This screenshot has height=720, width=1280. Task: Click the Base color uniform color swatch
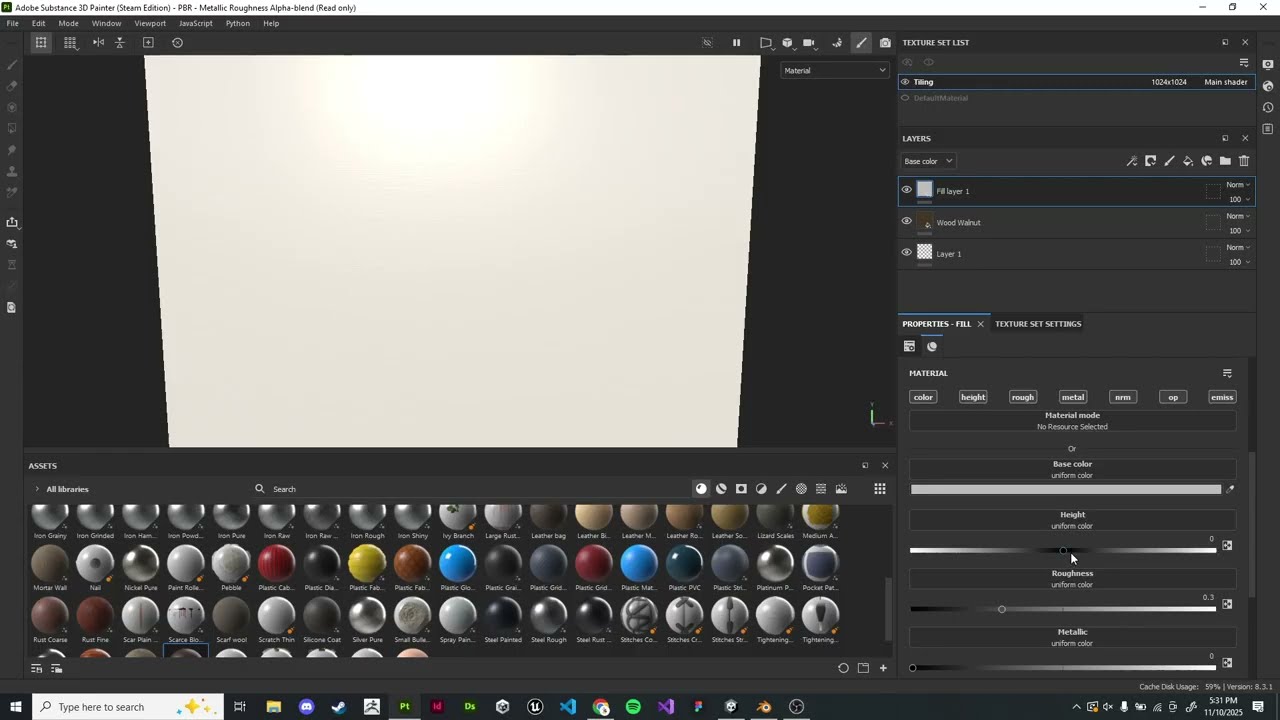coord(1066,489)
